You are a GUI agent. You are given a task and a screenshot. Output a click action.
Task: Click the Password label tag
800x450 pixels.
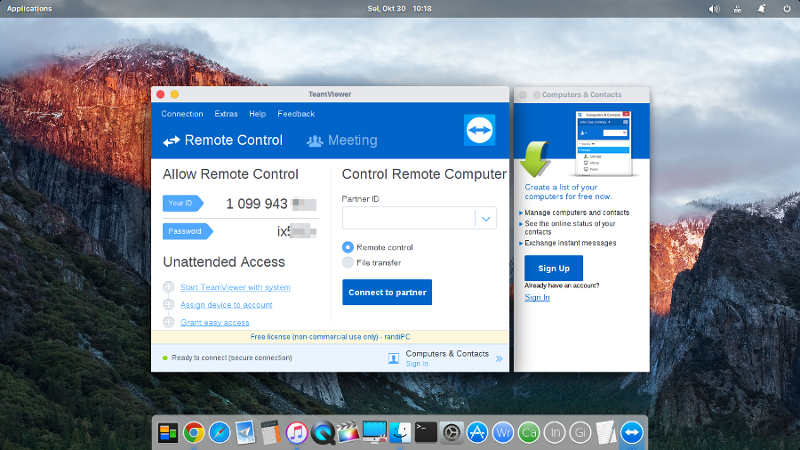[x=187, y=231]
